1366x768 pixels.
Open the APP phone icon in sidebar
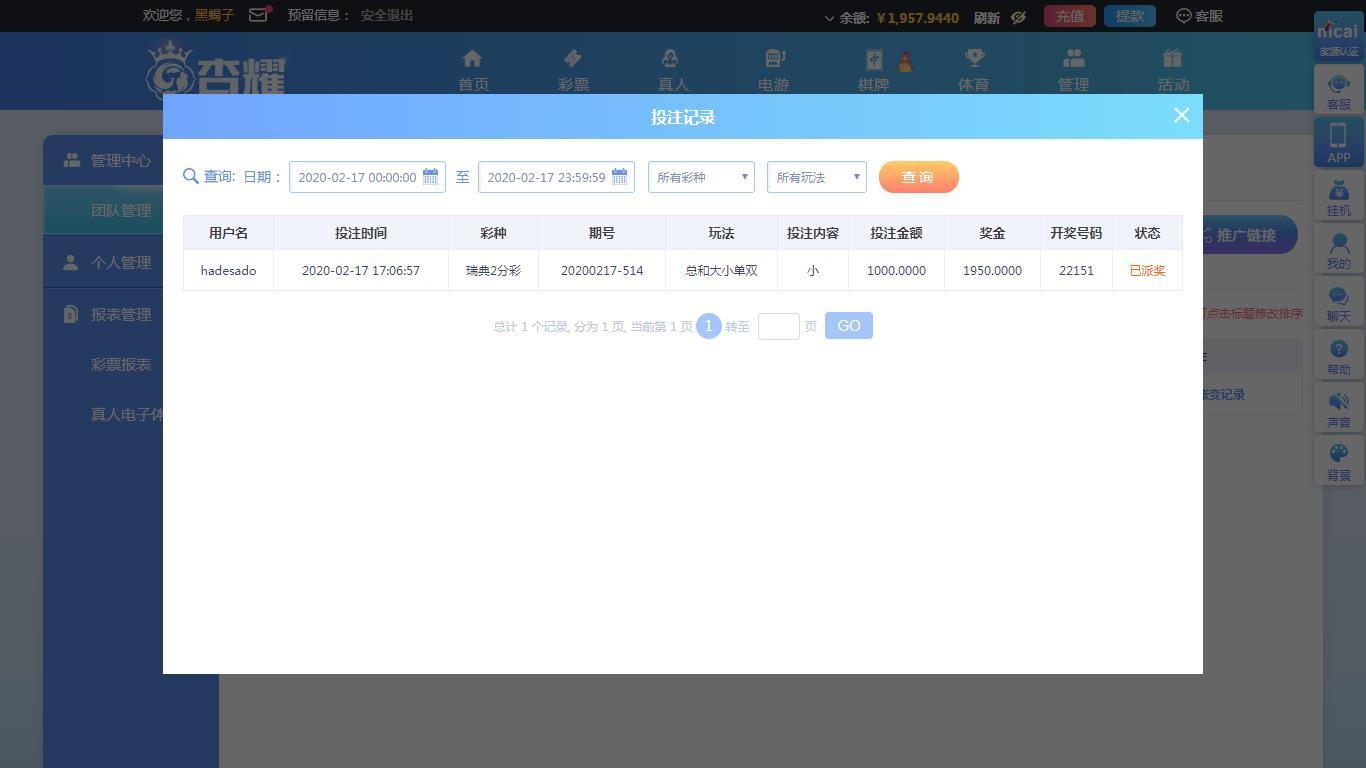click(1339, 135)
